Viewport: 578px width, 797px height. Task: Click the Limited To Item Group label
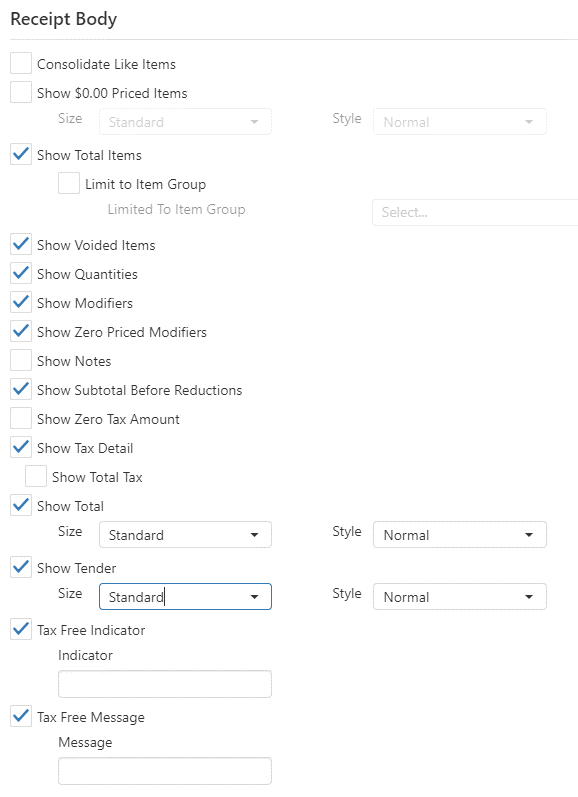[x=176, y=209]
